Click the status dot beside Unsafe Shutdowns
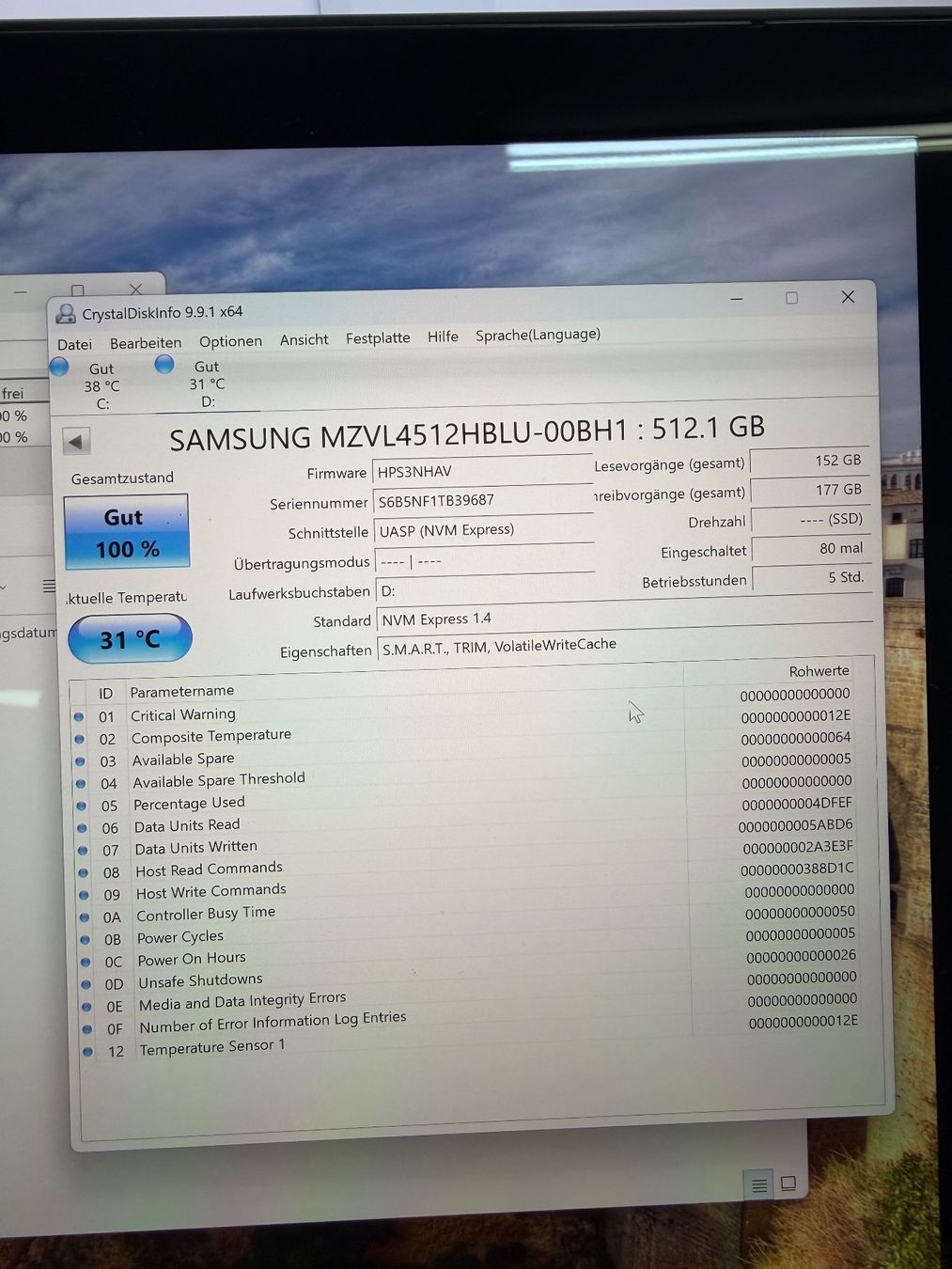952x1269 pixels. (x=86, y=984)
